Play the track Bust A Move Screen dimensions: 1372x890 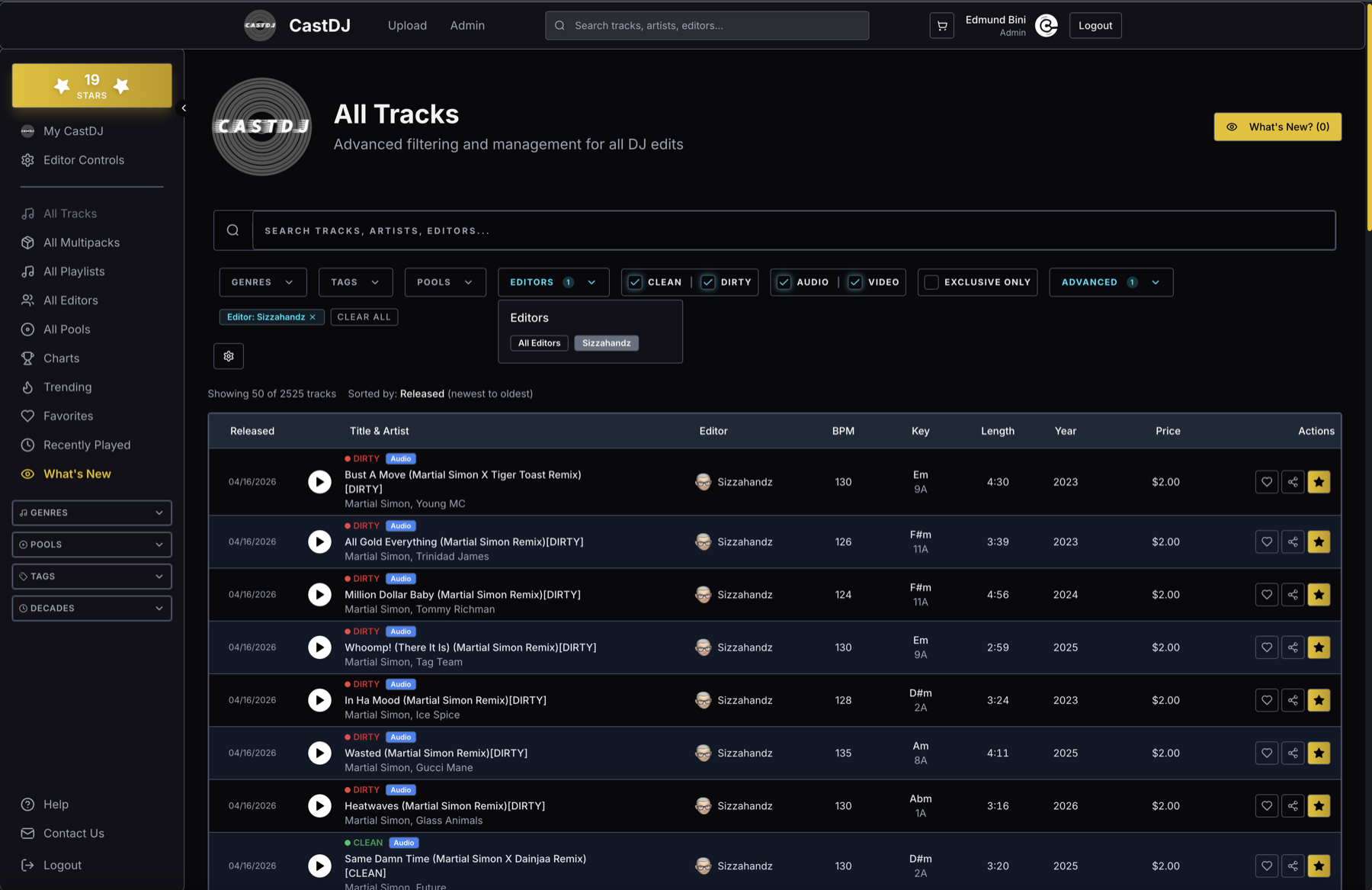pos(319,481)
